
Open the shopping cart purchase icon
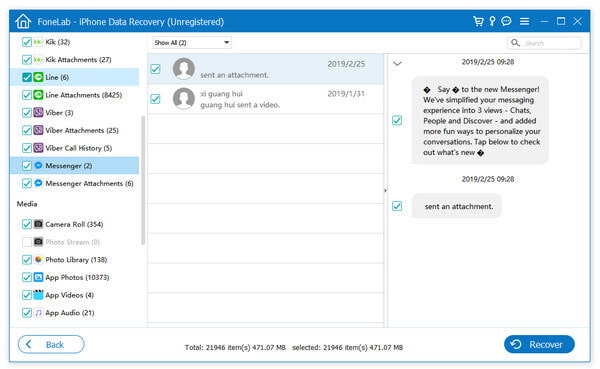[478, 21]
